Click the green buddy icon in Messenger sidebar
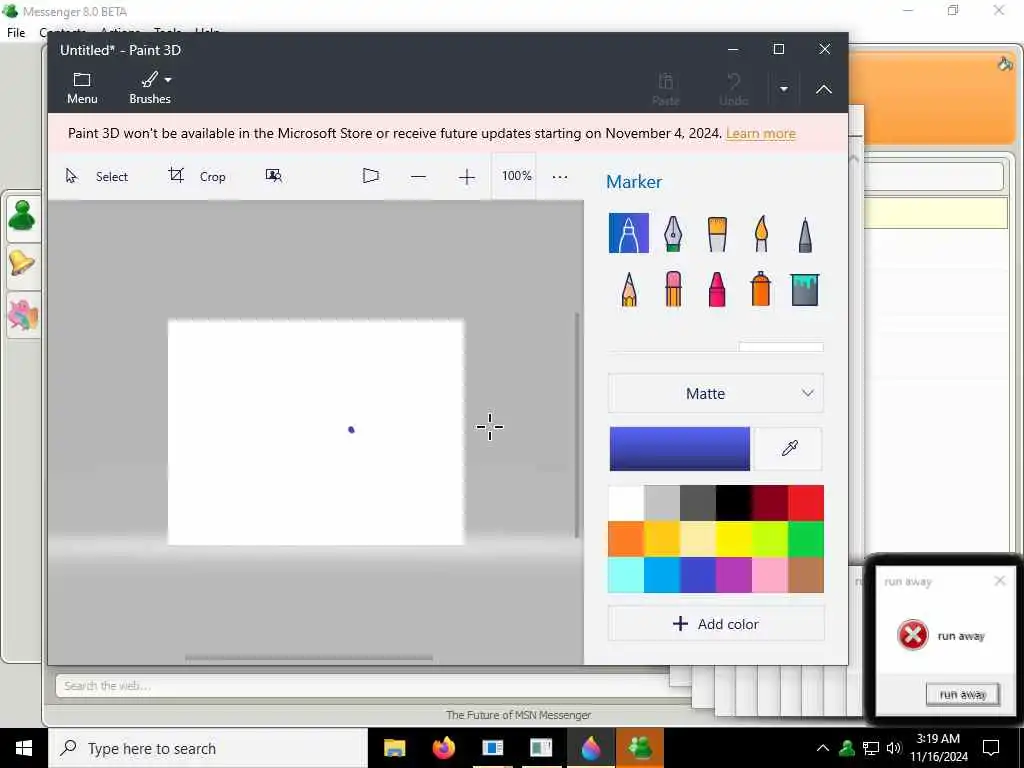Screen dimensions: 1024x768 coord(22,216)
